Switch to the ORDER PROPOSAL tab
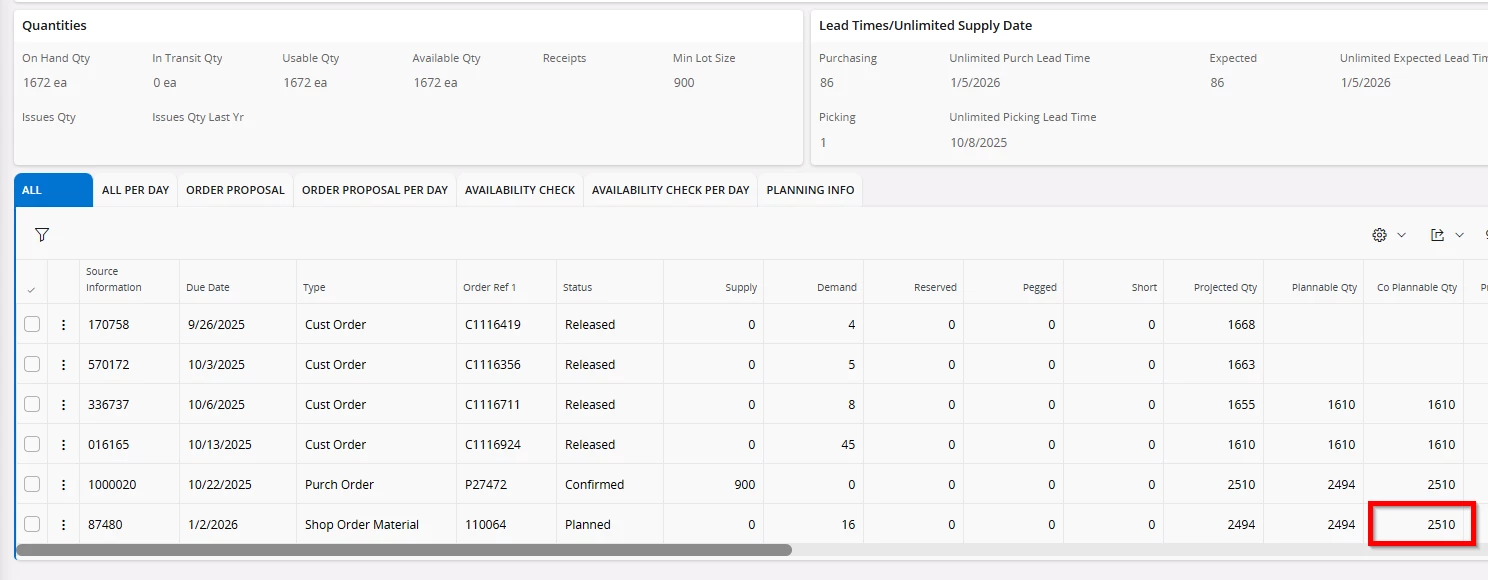This screenshot has width=1488, height=580. point(235,190)
